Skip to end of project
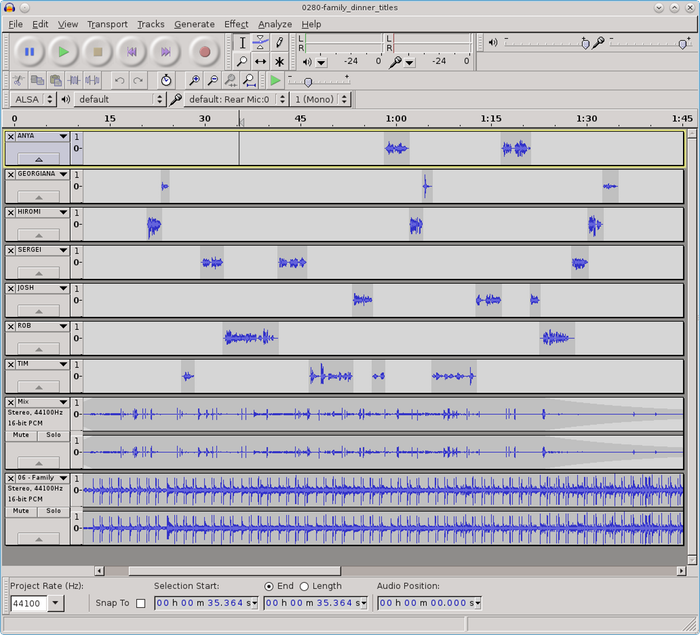Viewport: 700px width, 635px height. click(x=166, y=52)
